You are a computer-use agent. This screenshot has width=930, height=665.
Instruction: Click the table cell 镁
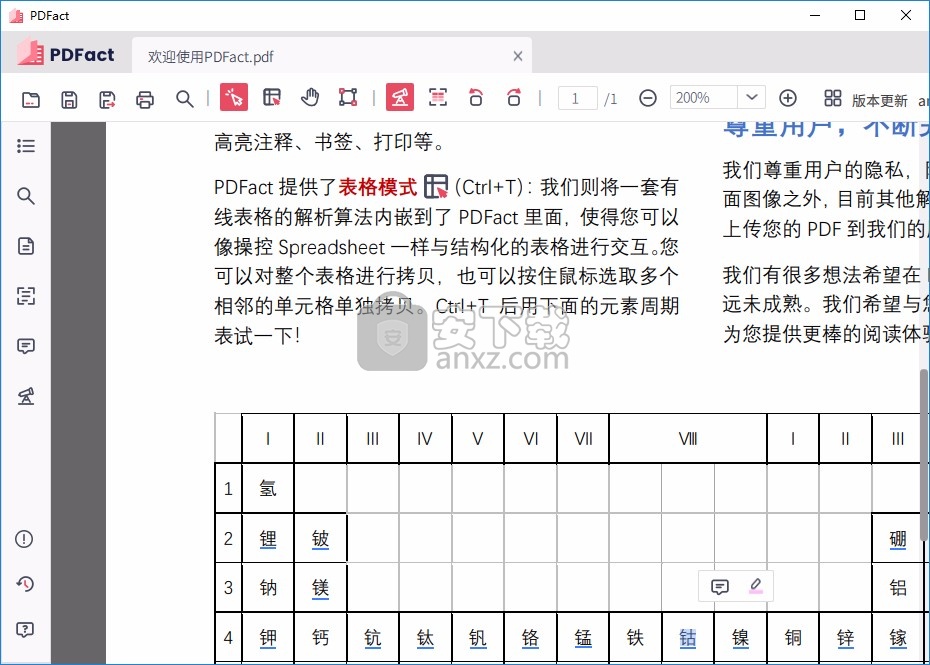coord(320,588)
